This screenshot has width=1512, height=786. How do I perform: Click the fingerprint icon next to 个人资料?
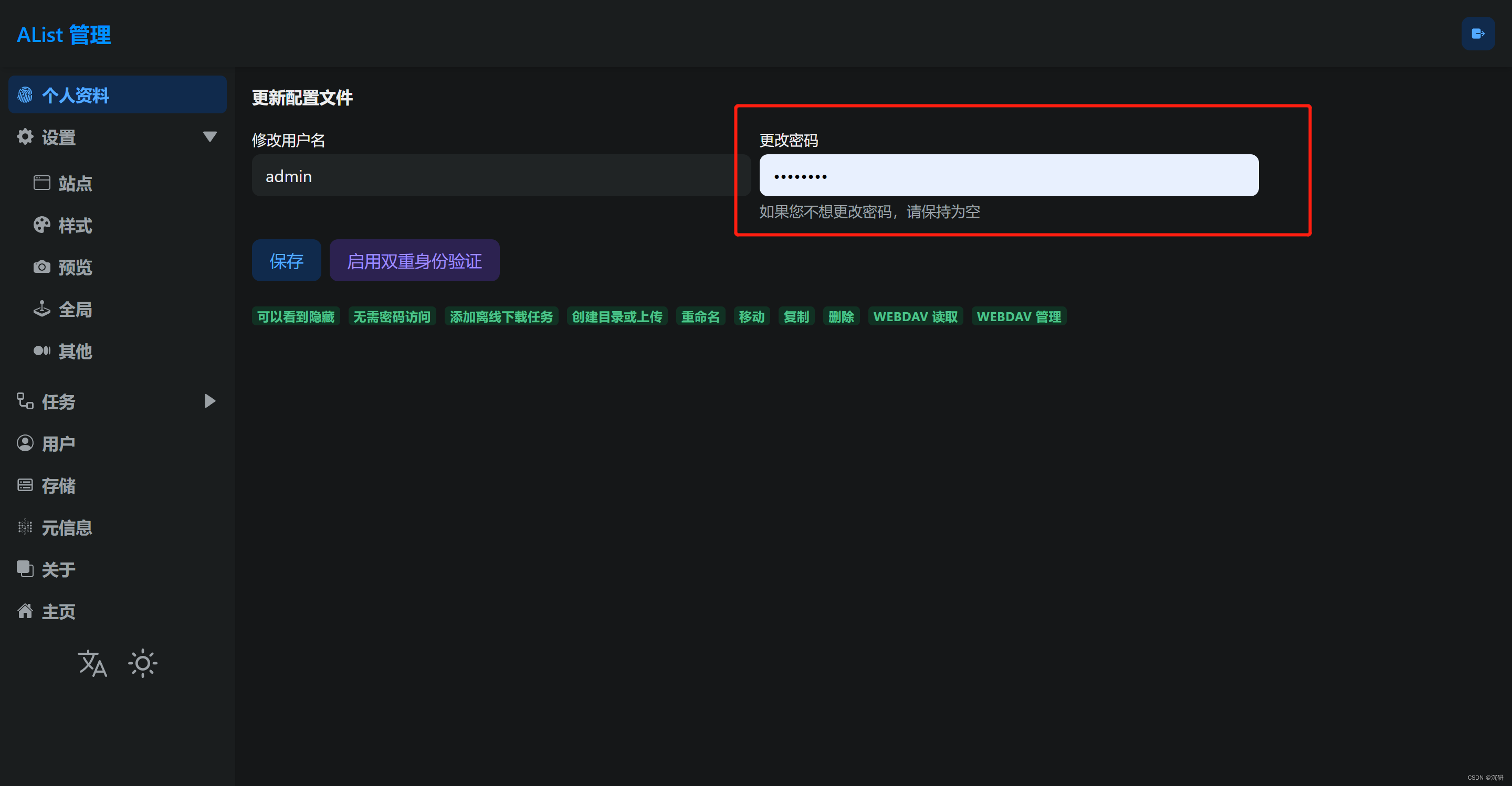[x=25, y=94]
